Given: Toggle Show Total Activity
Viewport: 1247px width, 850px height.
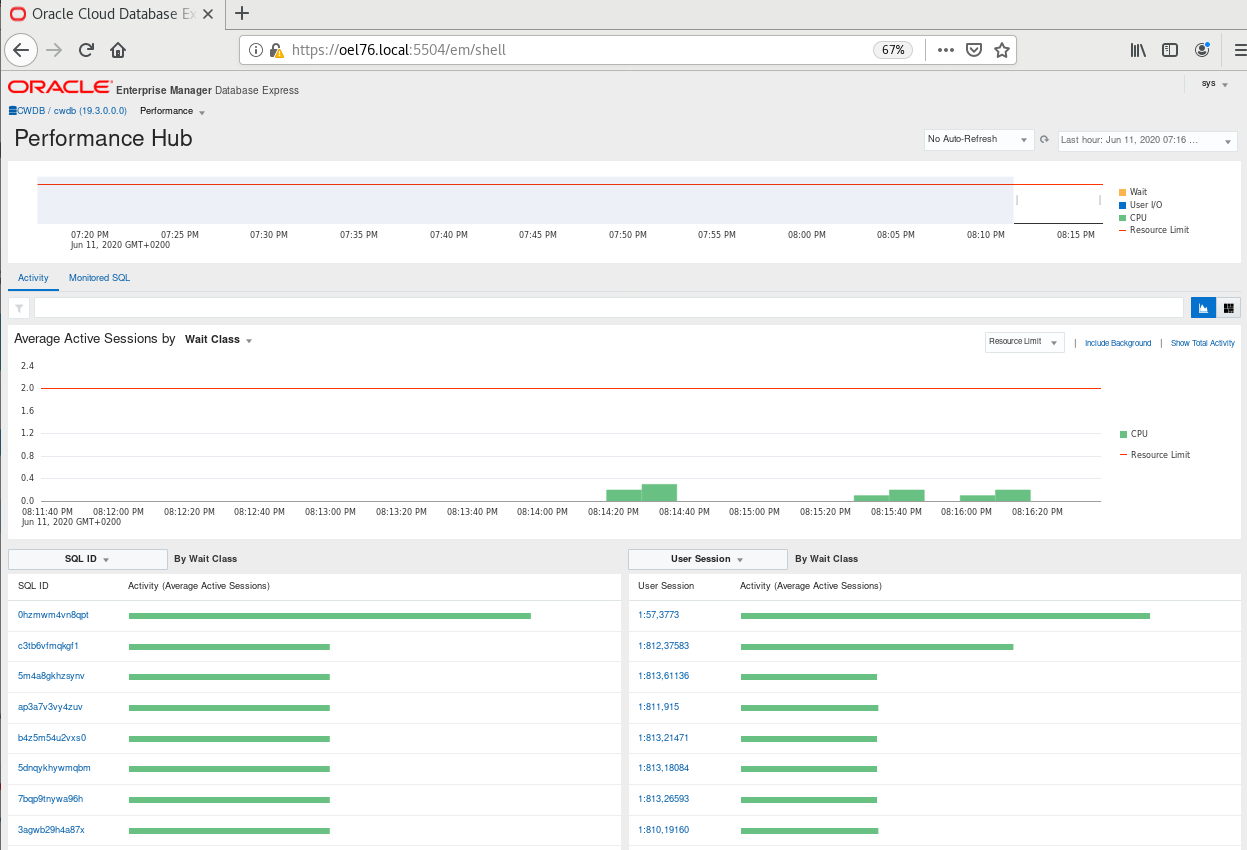Looking at the screenshot, I should coord(1202,342).
